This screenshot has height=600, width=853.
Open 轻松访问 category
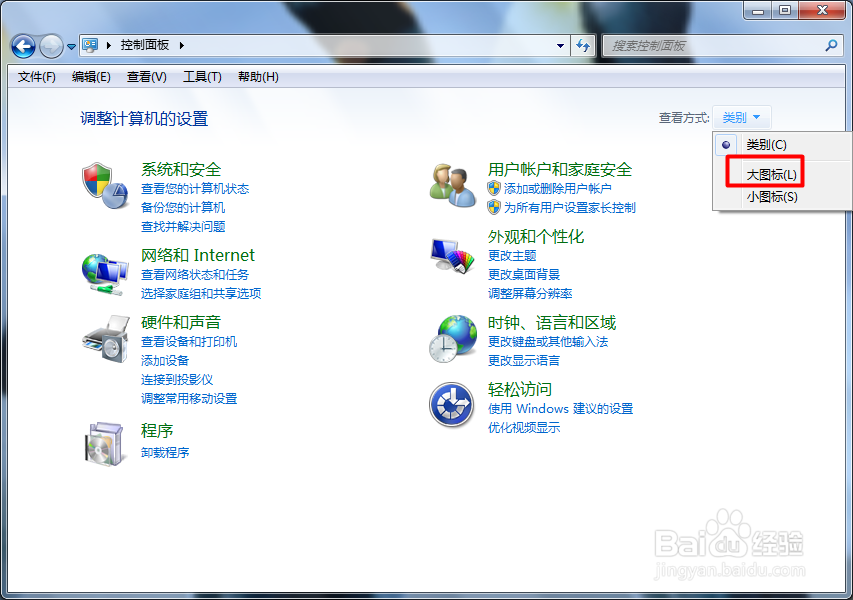pyautogui.click(x=520, y=389)
